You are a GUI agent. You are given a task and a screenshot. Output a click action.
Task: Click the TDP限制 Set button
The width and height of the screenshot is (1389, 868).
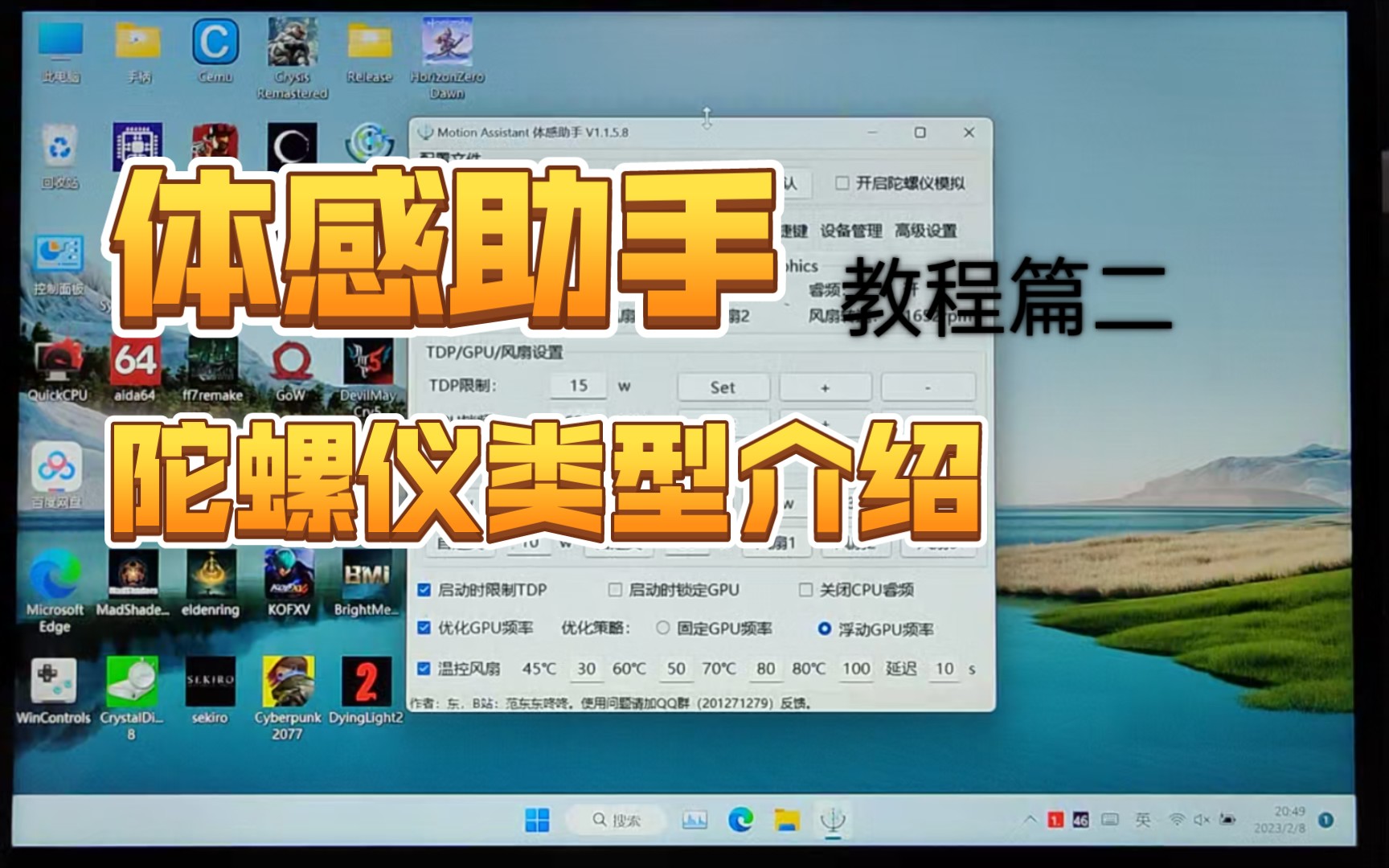(723, 387)
